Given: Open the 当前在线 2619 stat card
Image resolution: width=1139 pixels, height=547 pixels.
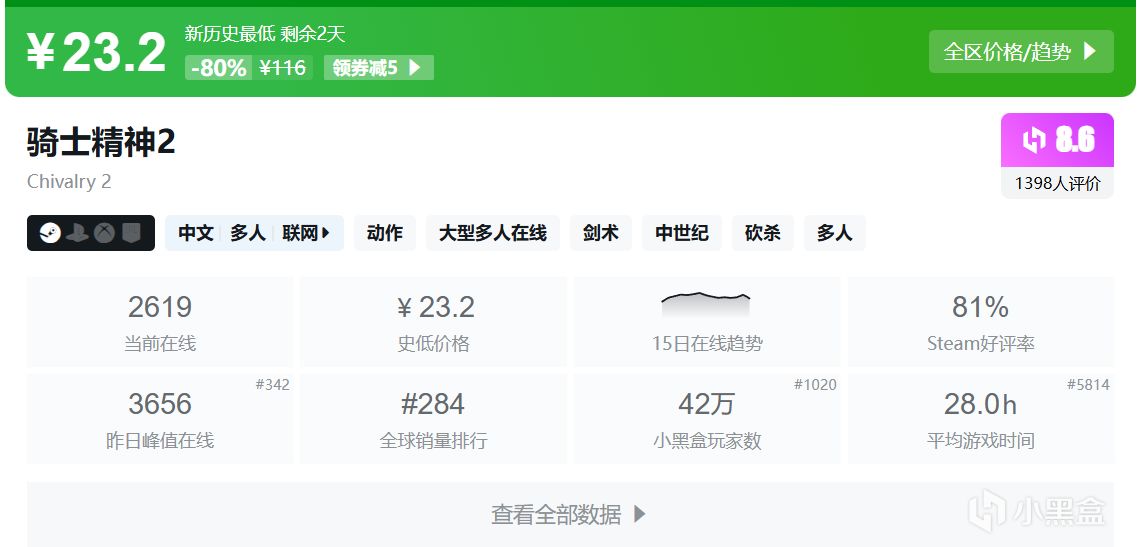Looking at the screenshot, I should (160, 322).
